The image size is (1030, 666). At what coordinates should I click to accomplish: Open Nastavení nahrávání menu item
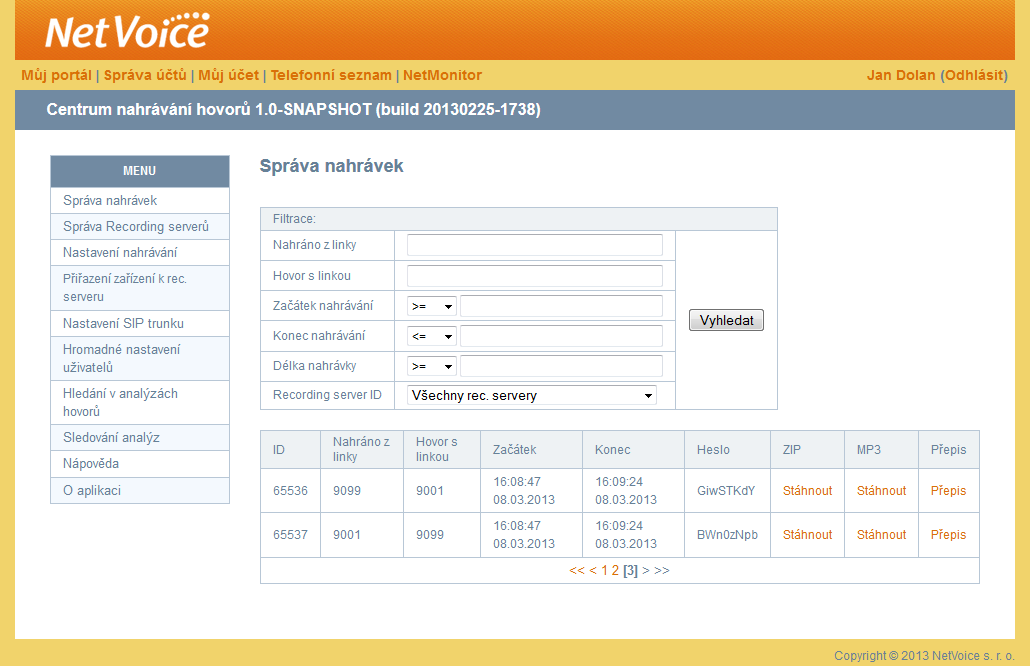click(140, 252)
